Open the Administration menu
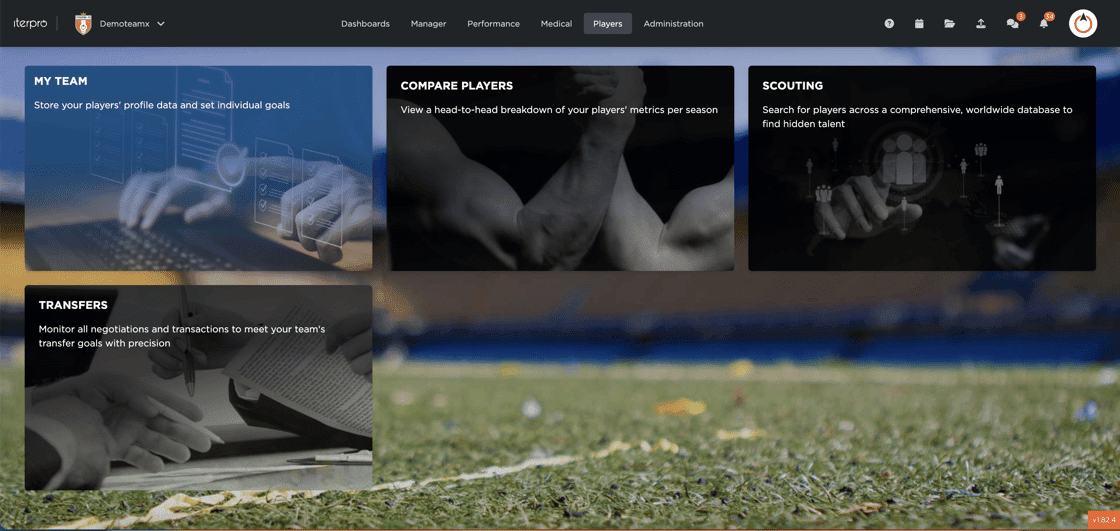The image size is (1120, 531). pyautogui.click(x=674, y=24)
